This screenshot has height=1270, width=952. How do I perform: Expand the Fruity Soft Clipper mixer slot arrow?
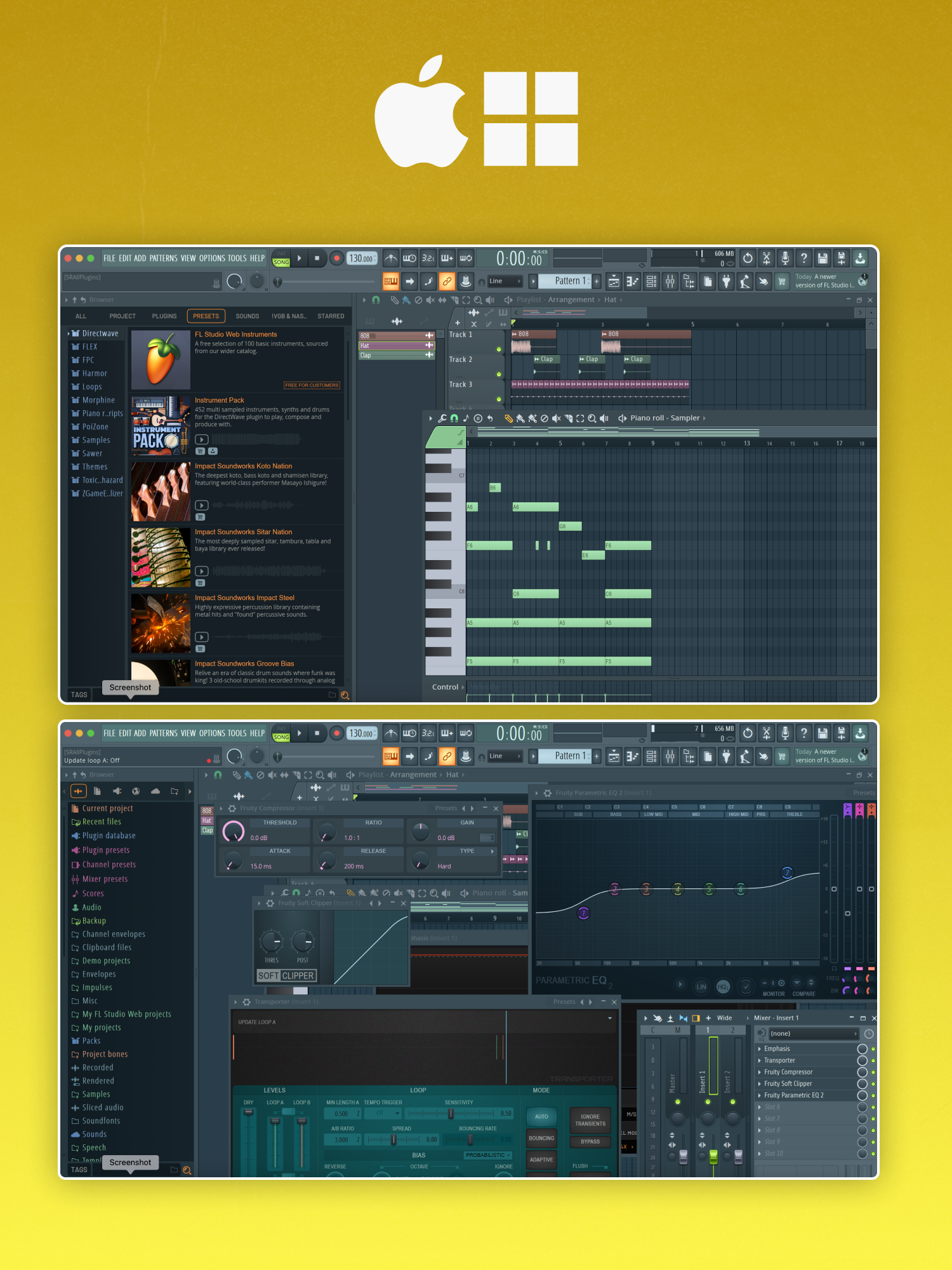pos(760,1084)
